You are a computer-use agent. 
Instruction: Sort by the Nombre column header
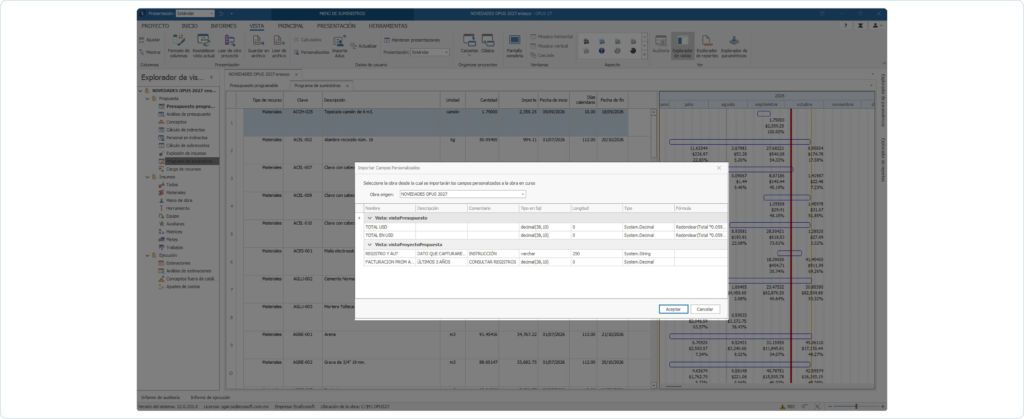[x=389, y=208]
